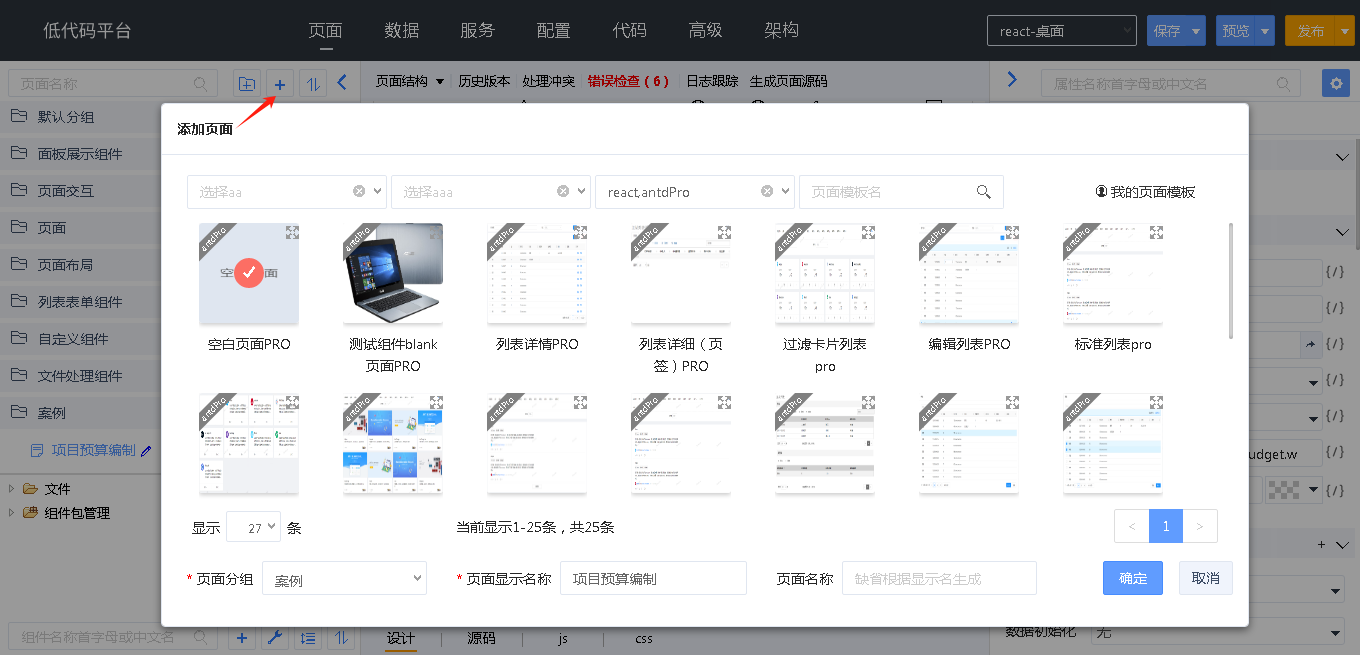The image size is (1360, 655).
Task: Click the sort arrows icon in the bottom toolbar
Action: [342, 637]
